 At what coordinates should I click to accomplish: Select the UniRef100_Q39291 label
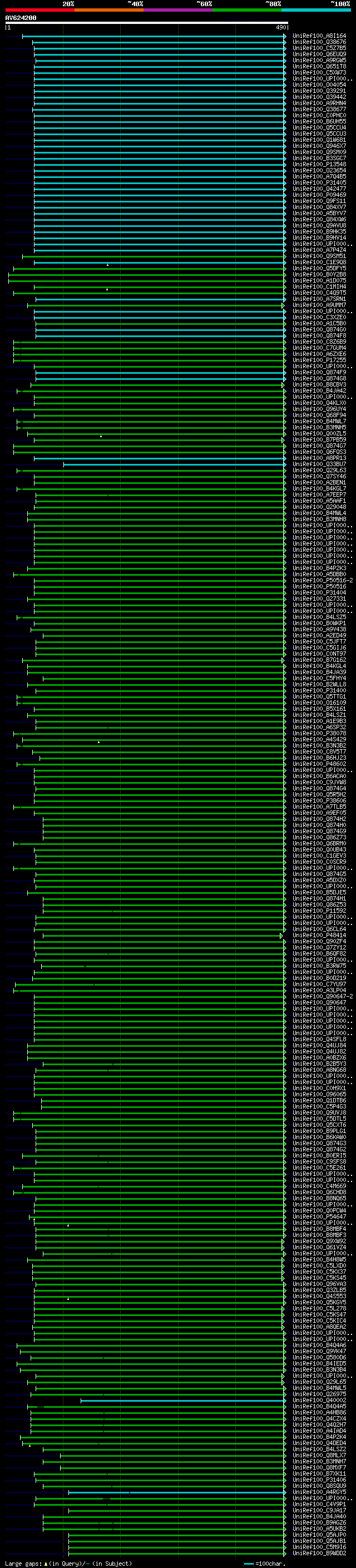point(319,91)
